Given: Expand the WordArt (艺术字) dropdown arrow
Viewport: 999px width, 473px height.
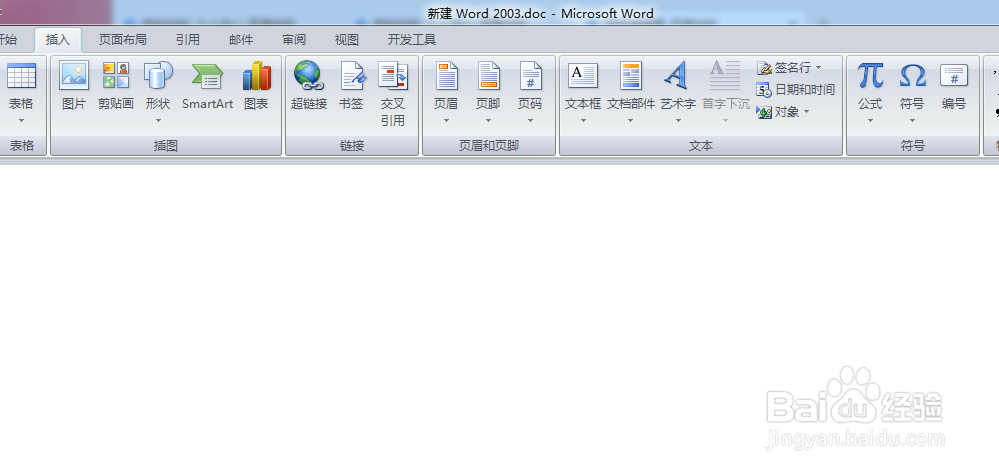Looking at the screenshot, I should (x=678, y=120).
